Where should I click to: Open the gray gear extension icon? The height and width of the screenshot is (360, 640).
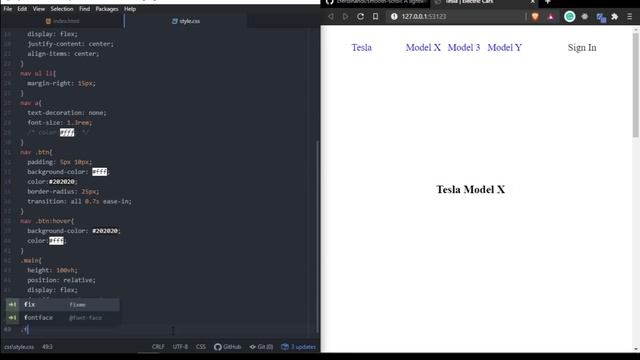pyautogui.click(x=584, y=16)
